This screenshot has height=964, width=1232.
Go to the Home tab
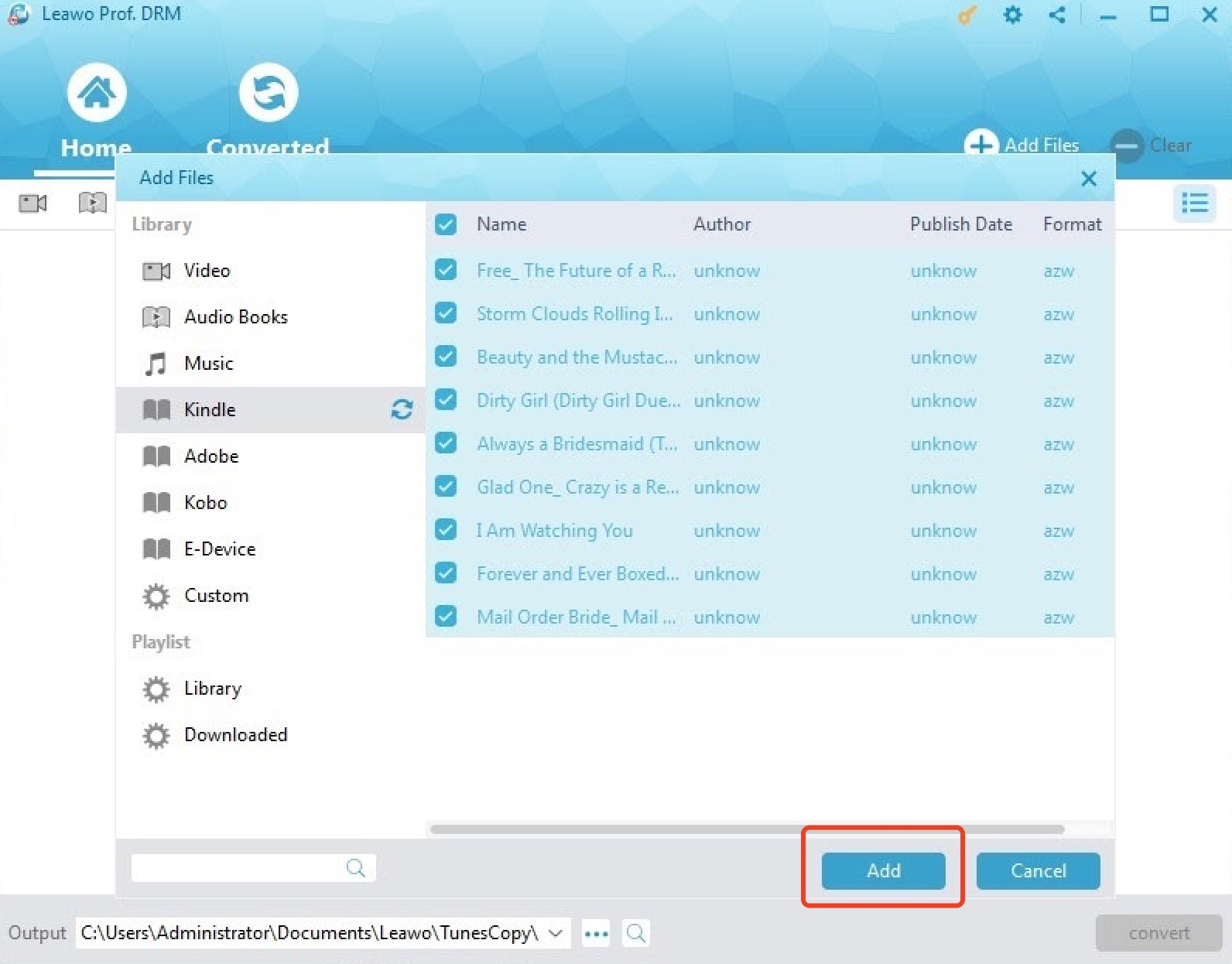click(x=96, y=108)
